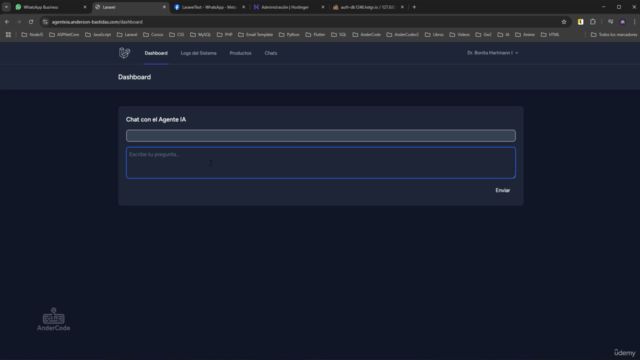Open the Dashboard navigation tab
The width and height of the screenshot is (640, 360).
coord(156,53)
